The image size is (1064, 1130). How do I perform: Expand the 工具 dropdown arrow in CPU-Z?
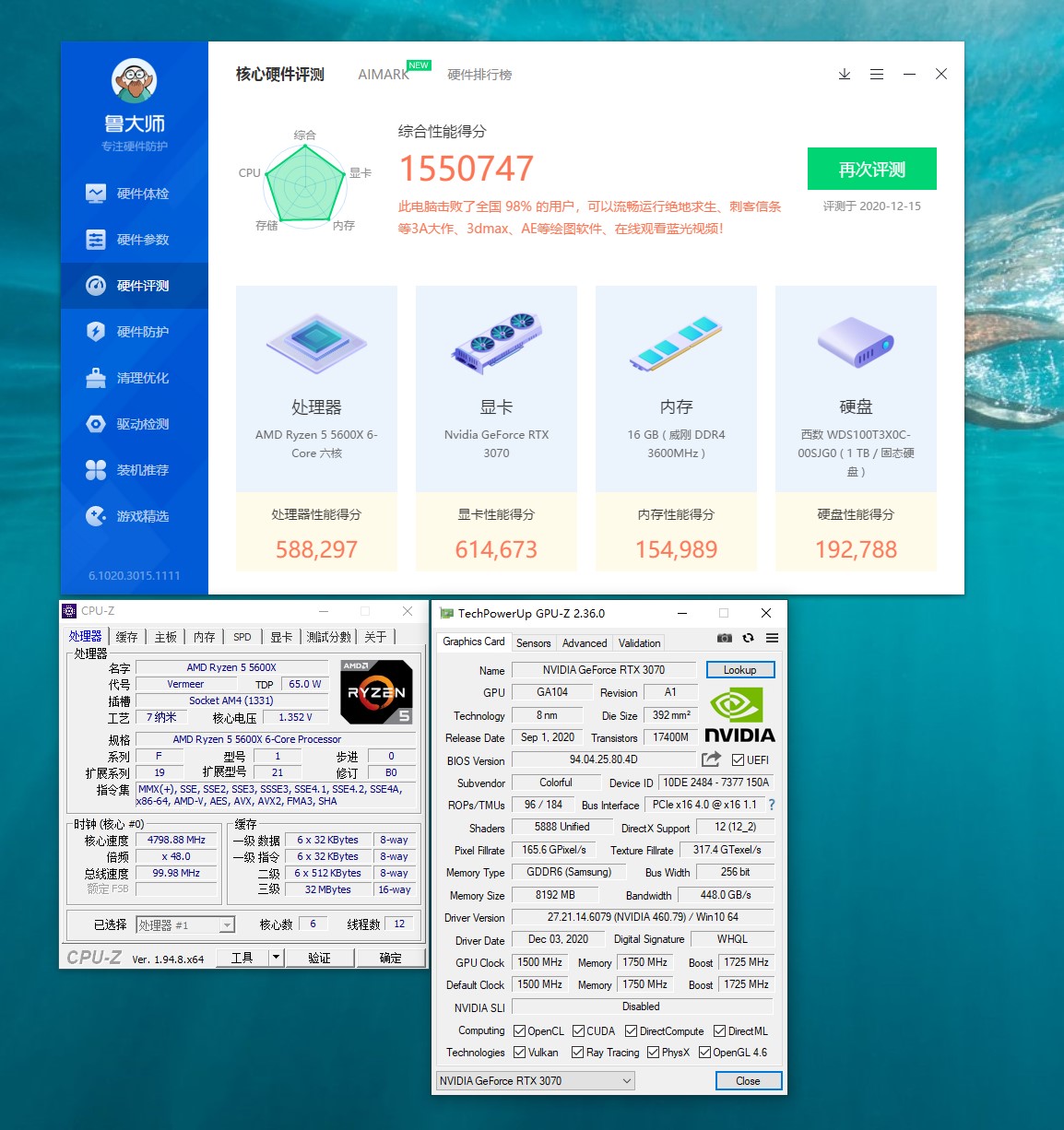(x=275, y=958)
